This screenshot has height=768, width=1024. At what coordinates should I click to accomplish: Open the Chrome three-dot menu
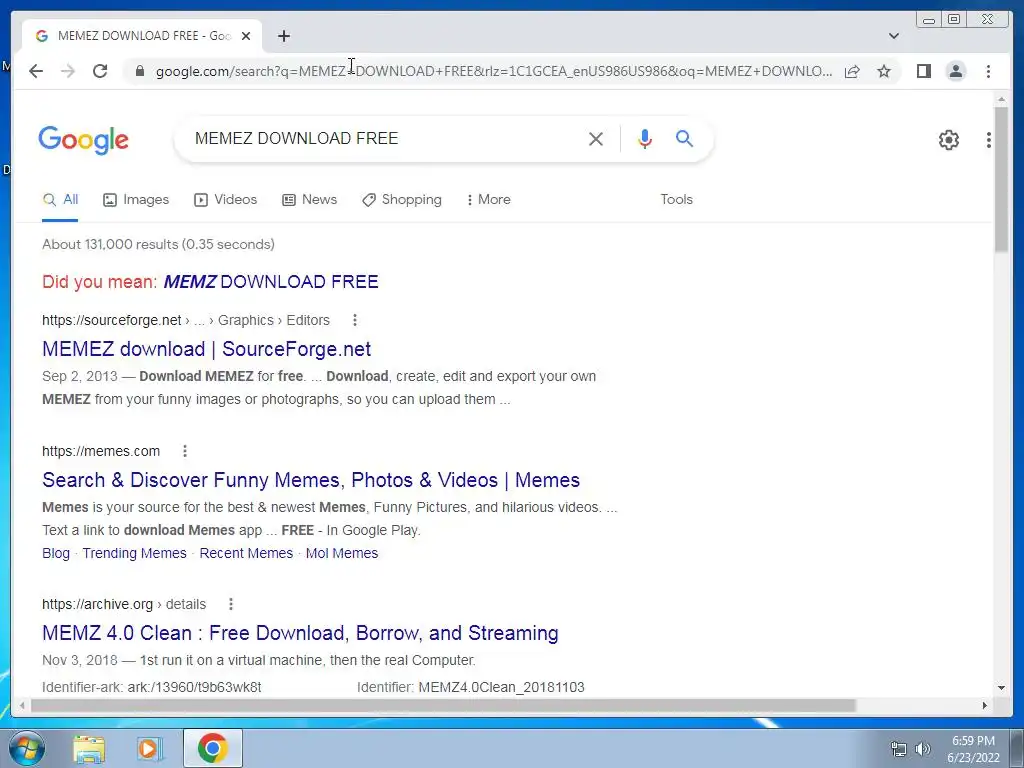(x=988, y=71)
